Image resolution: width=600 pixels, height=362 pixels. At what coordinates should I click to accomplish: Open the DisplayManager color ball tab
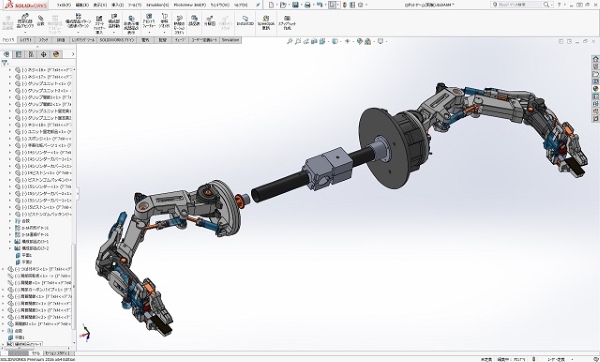pyautogui.click(x=56, y=54)
